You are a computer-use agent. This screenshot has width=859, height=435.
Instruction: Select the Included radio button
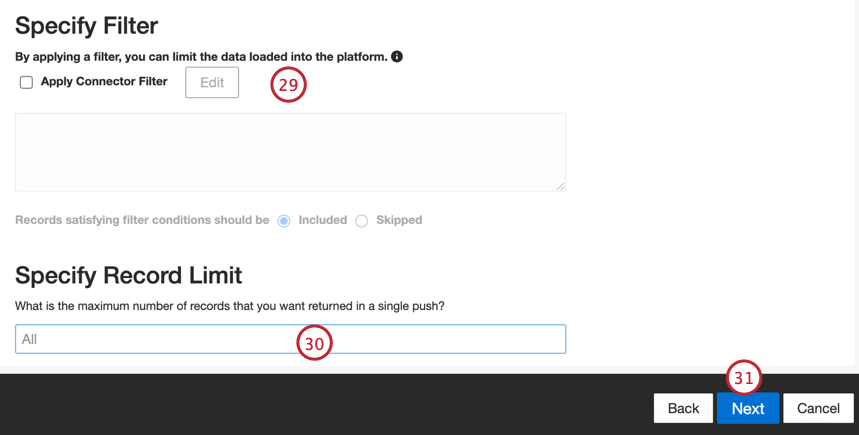(x=284, y=221)
